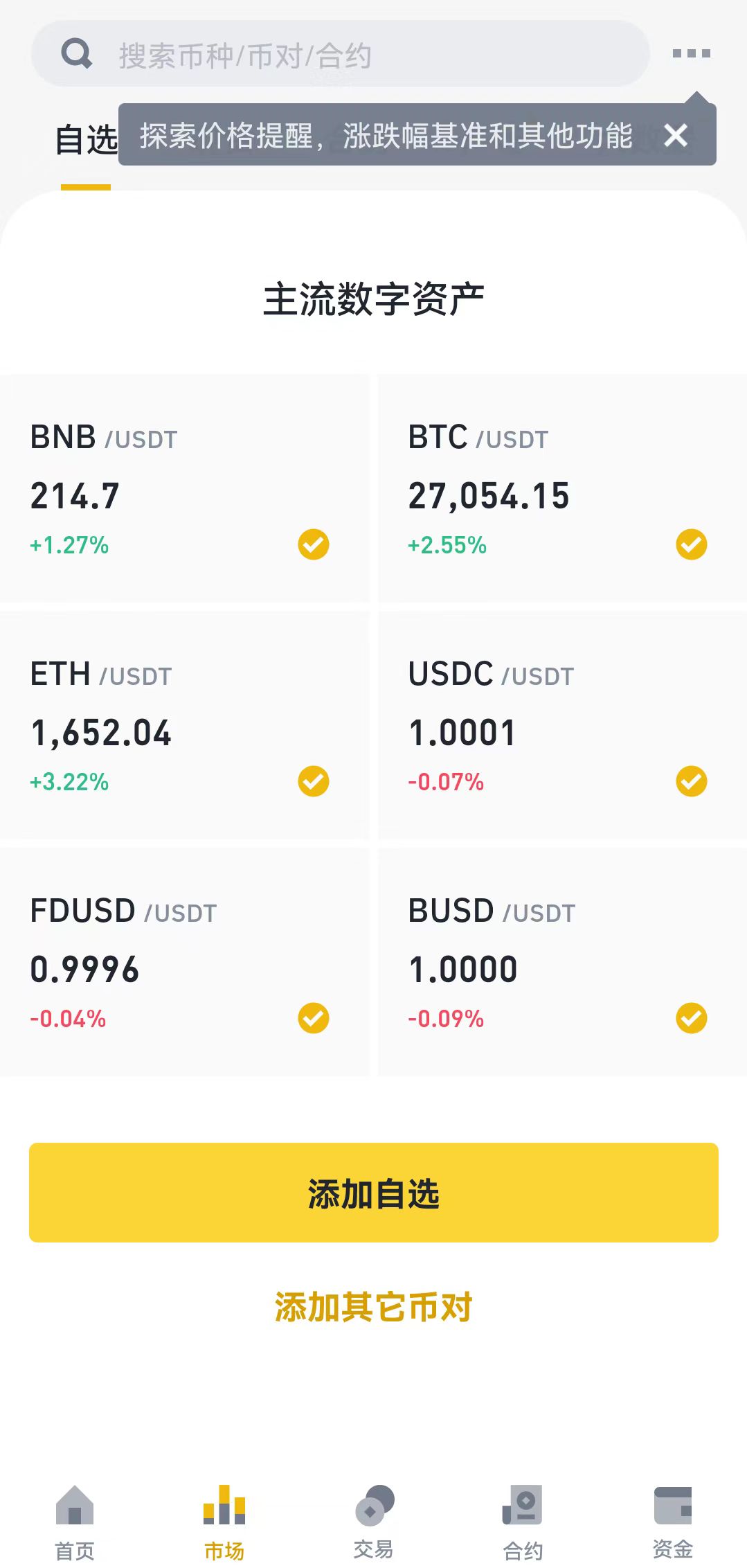Image resolution: width=747 pixels, height=1568 pixels.
Task: Open the three-dot more options menu
Action: pyautogui.click(x=691, y=53)
